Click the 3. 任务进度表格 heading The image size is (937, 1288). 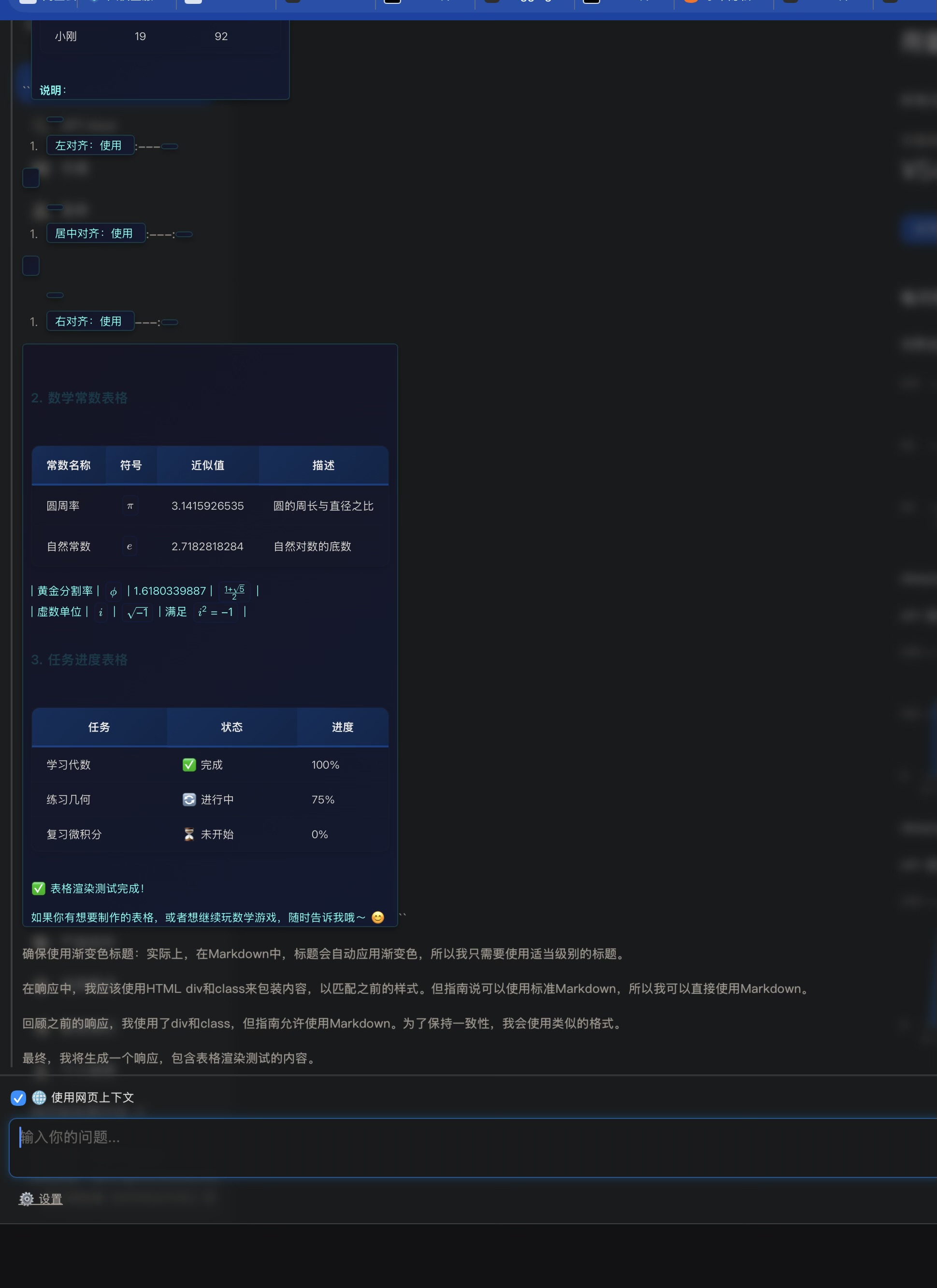[80, 659]
